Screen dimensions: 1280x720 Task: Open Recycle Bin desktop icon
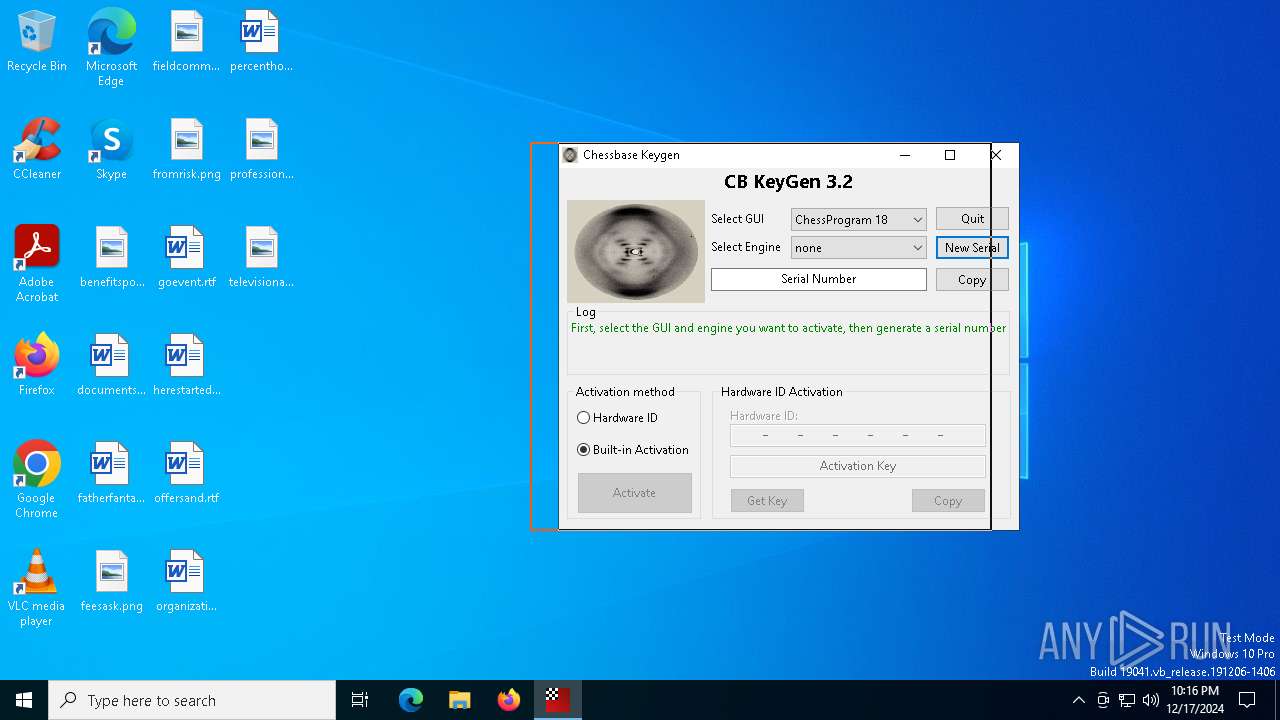pos(37,42)
